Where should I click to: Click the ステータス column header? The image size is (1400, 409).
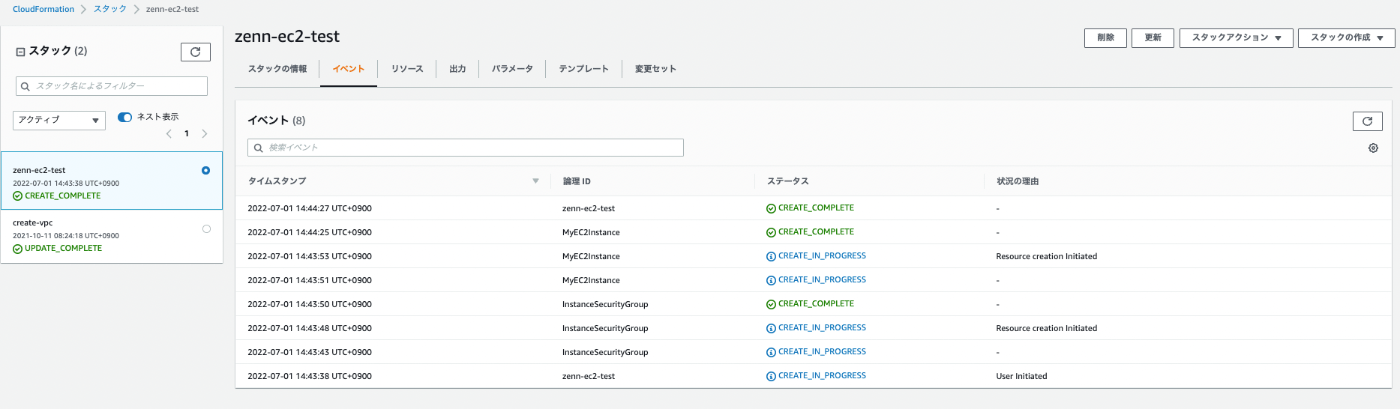pos(787,181)
